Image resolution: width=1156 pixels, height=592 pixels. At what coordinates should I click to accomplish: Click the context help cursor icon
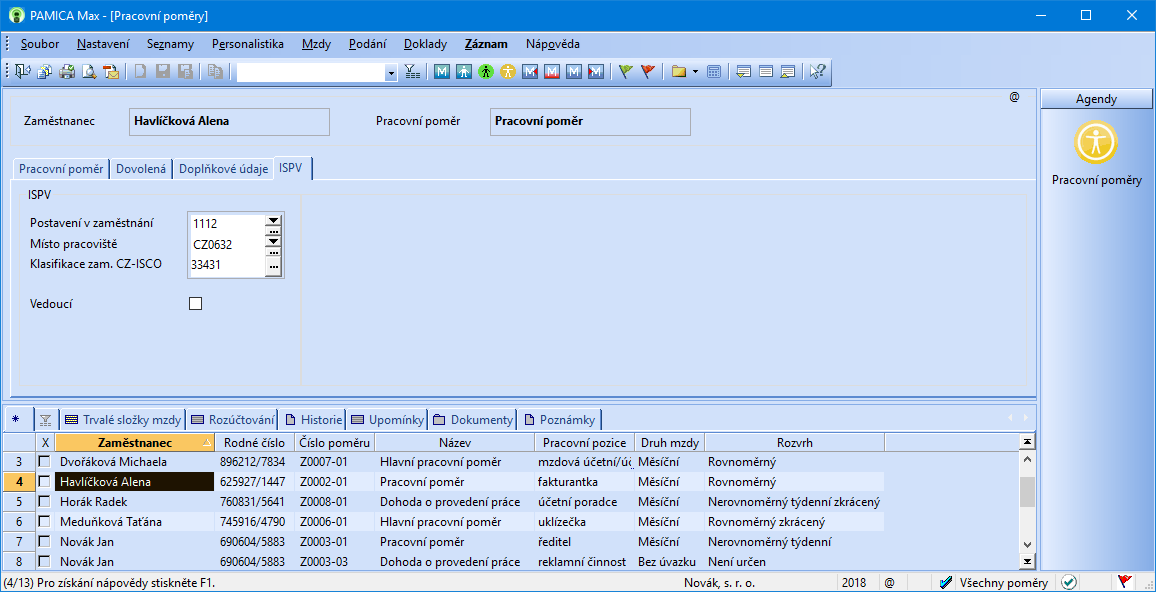click(817, 72)
